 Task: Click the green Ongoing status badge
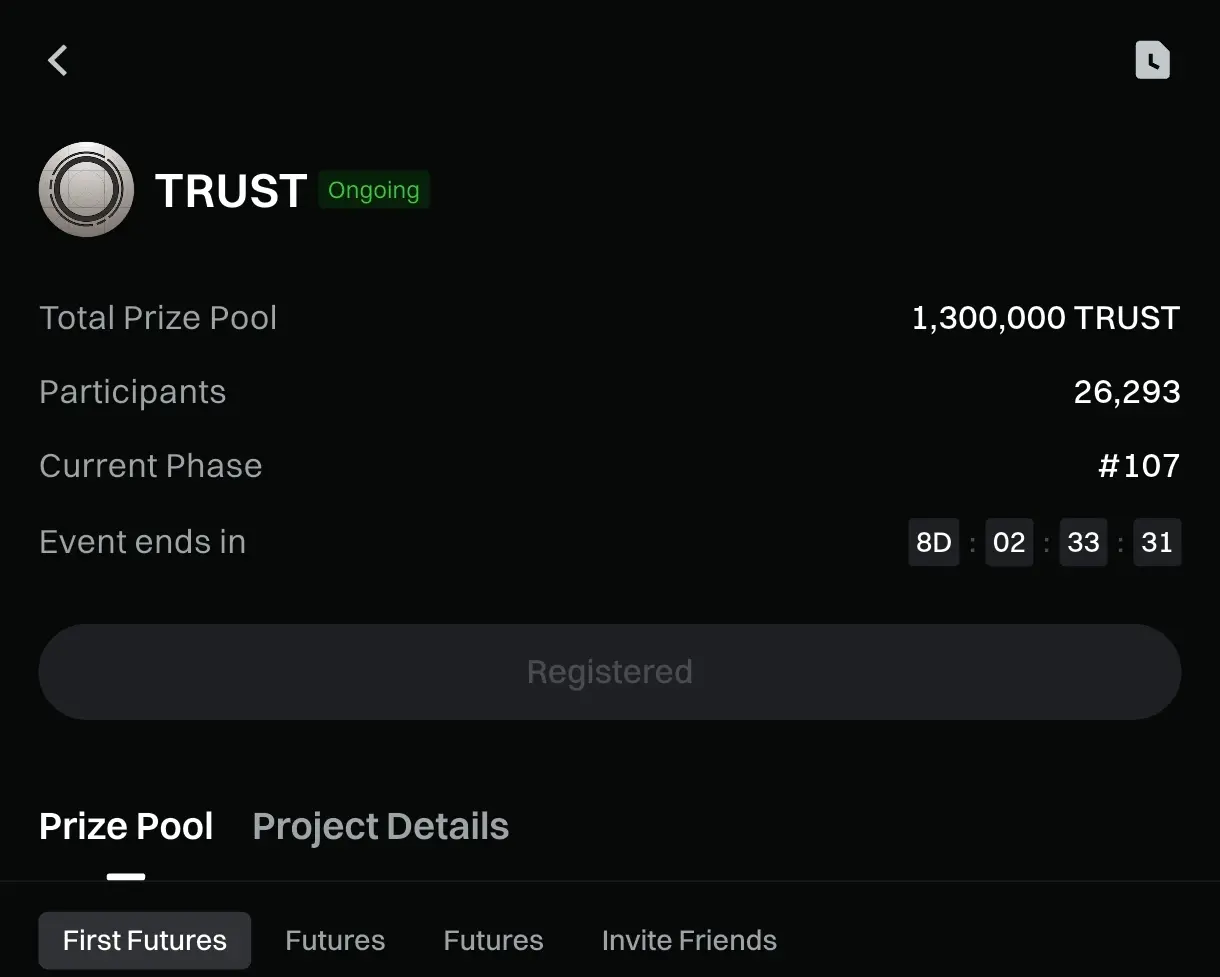[373, 190]
